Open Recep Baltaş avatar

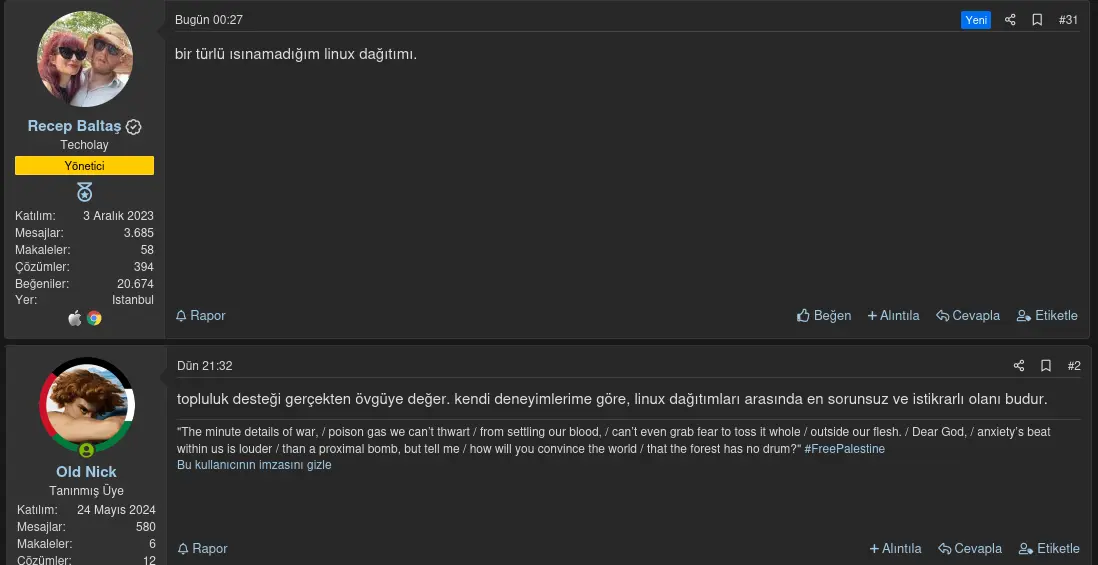pos(85,59)
